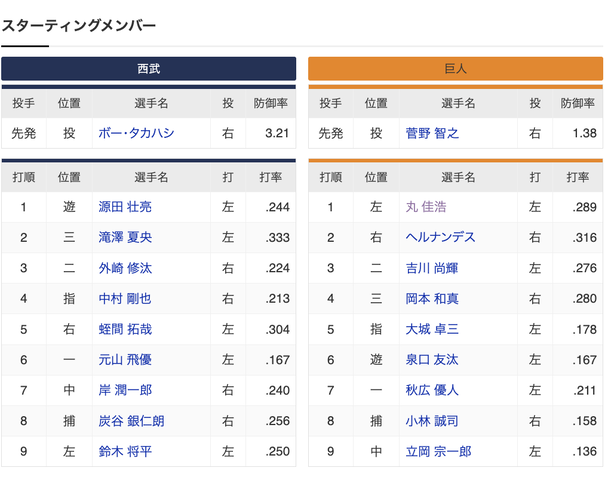The height and width of the screenshot is (480, 608).
Task: Click 岡本 和真 name link
Action: 432,299
